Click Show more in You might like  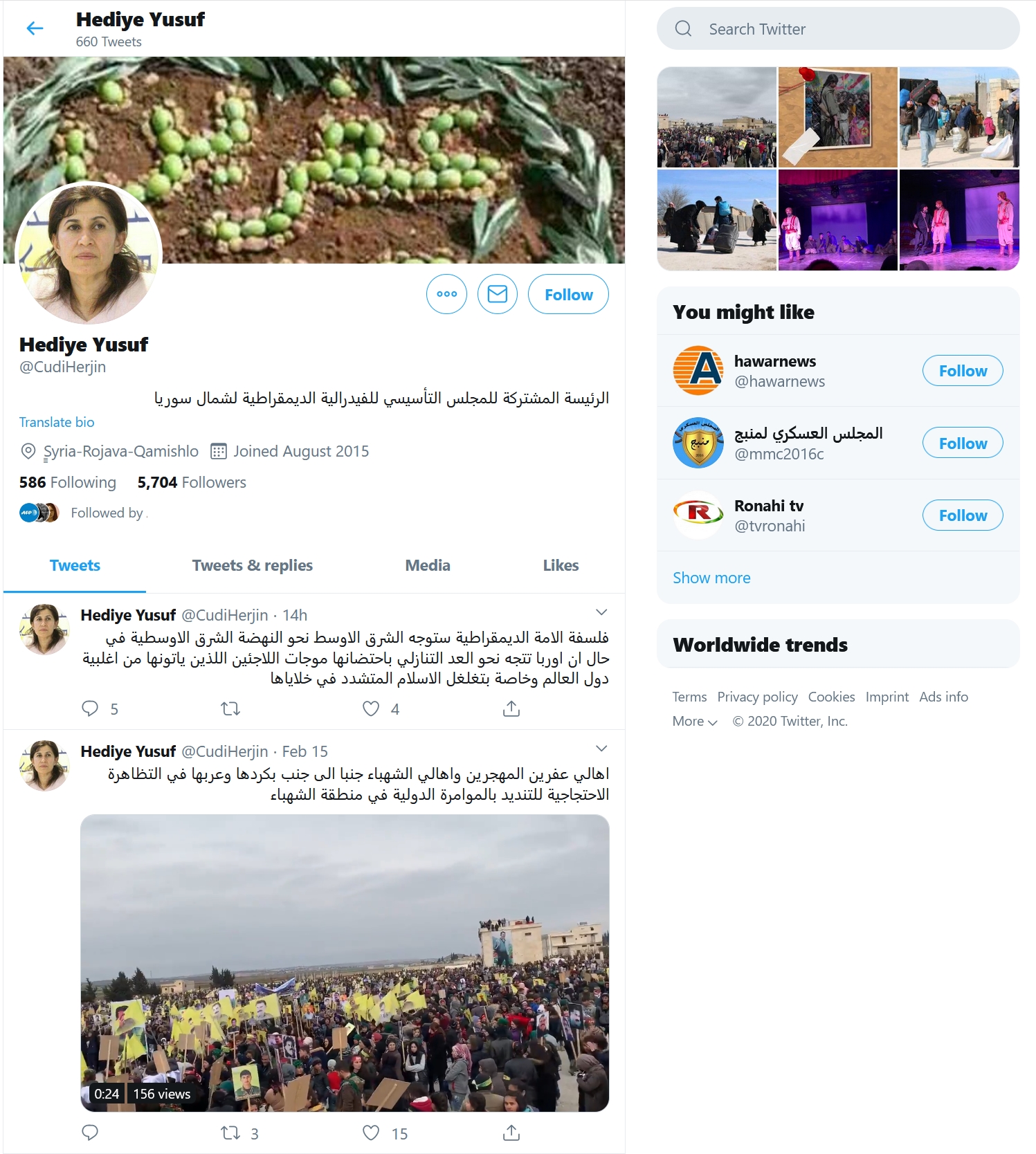coord(711,578)
